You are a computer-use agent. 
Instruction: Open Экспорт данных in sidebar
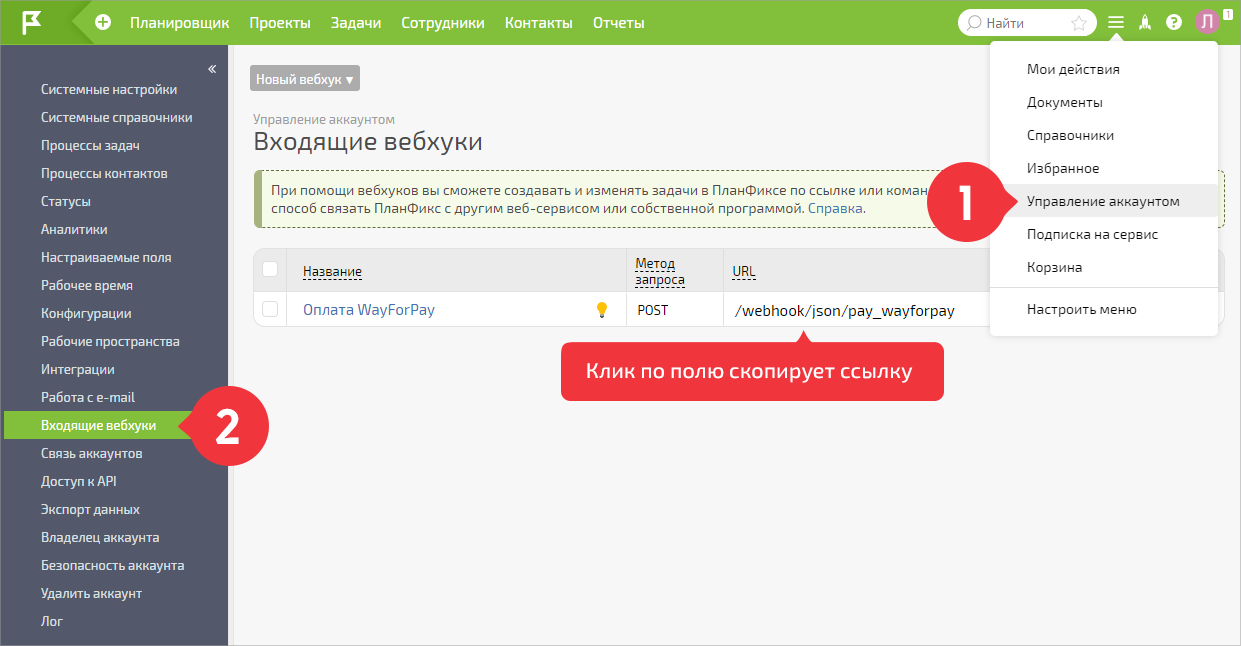coord(90,509)
